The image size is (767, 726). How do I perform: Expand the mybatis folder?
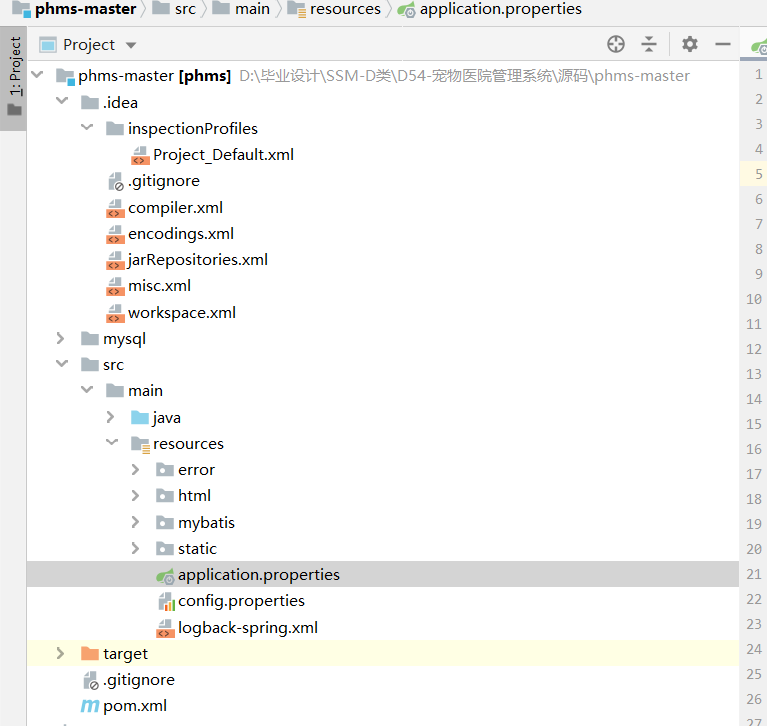coord(136,522)
